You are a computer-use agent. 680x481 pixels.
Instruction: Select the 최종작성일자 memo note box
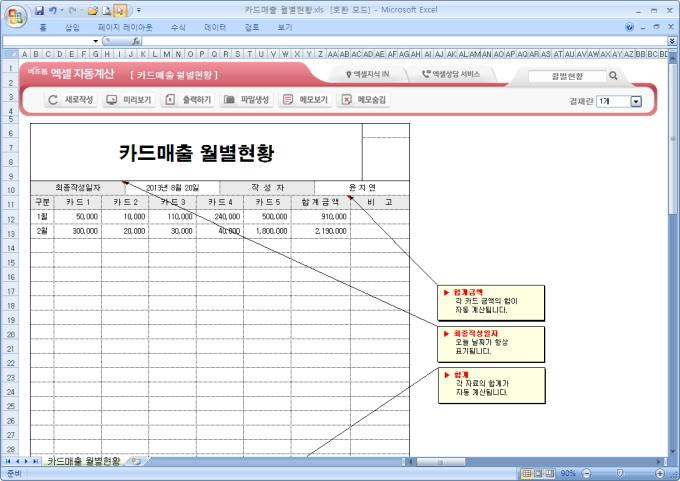[x=491, y=344]
